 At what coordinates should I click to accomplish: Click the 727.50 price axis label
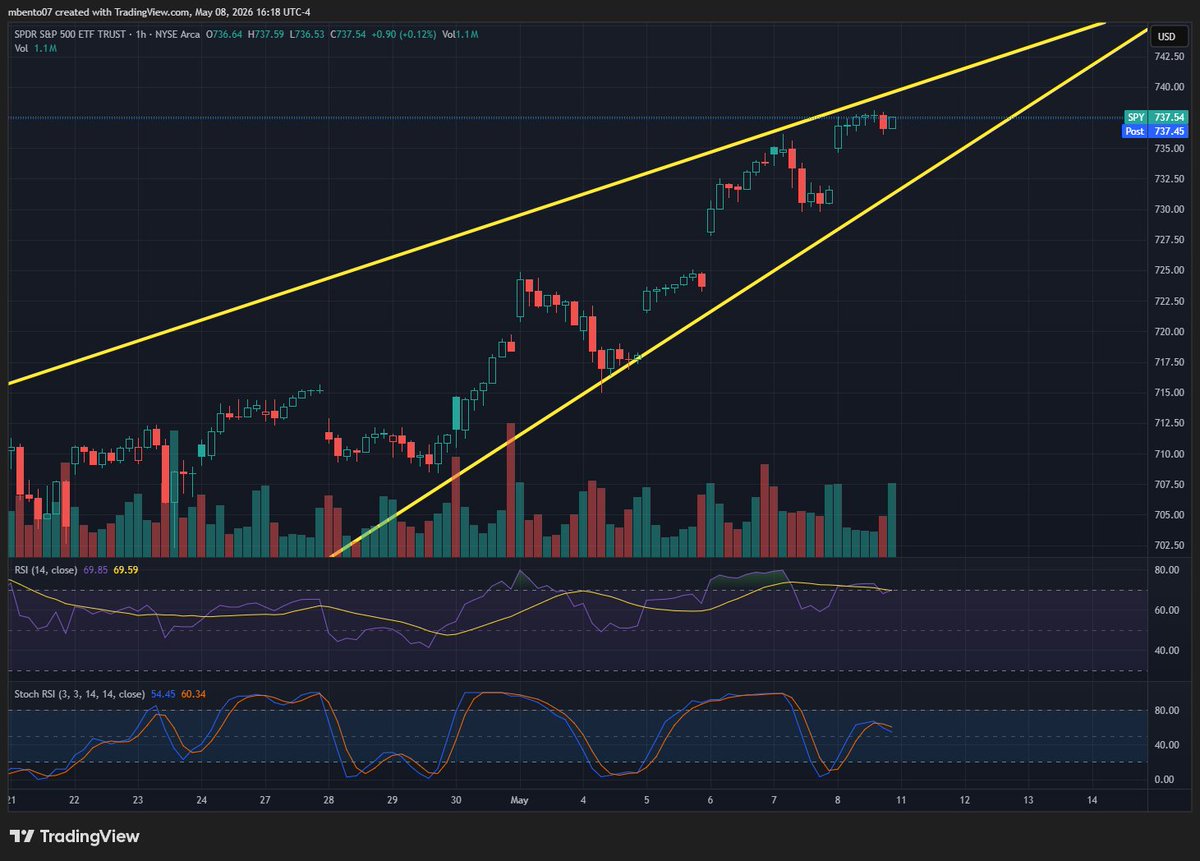[1169, 240]
